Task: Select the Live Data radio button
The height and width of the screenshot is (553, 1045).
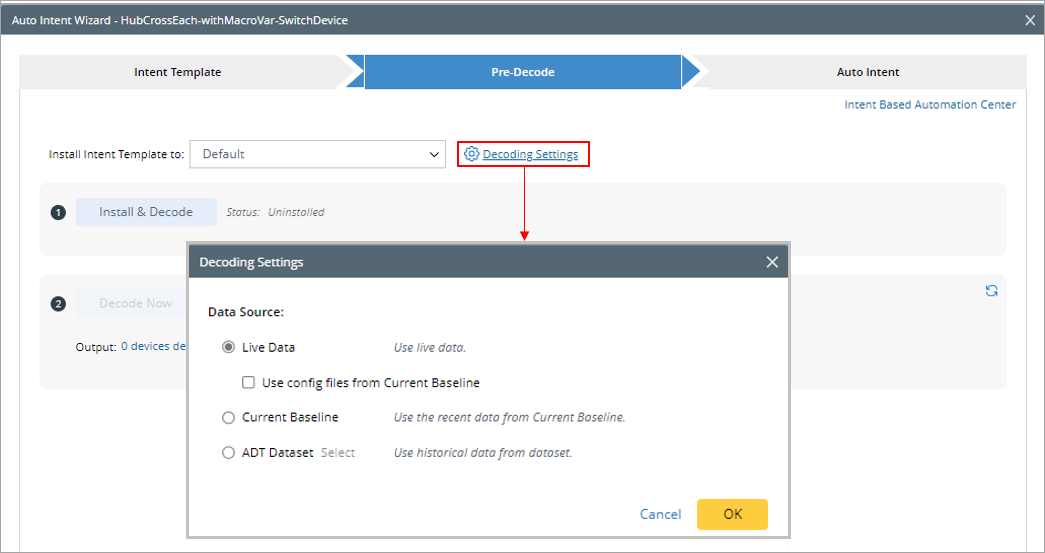Action: (x=229, y=348)
